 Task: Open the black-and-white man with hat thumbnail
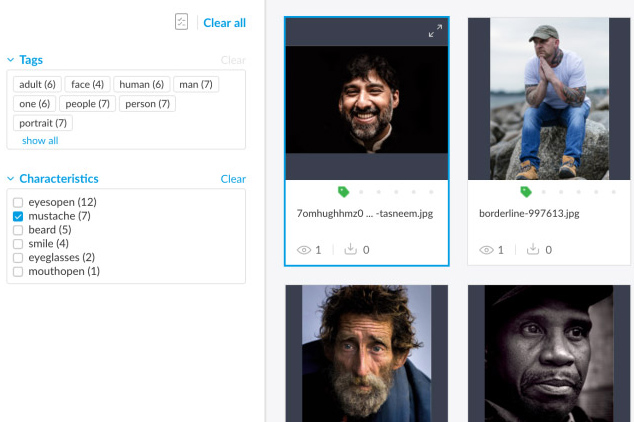[x=549, y=354]
